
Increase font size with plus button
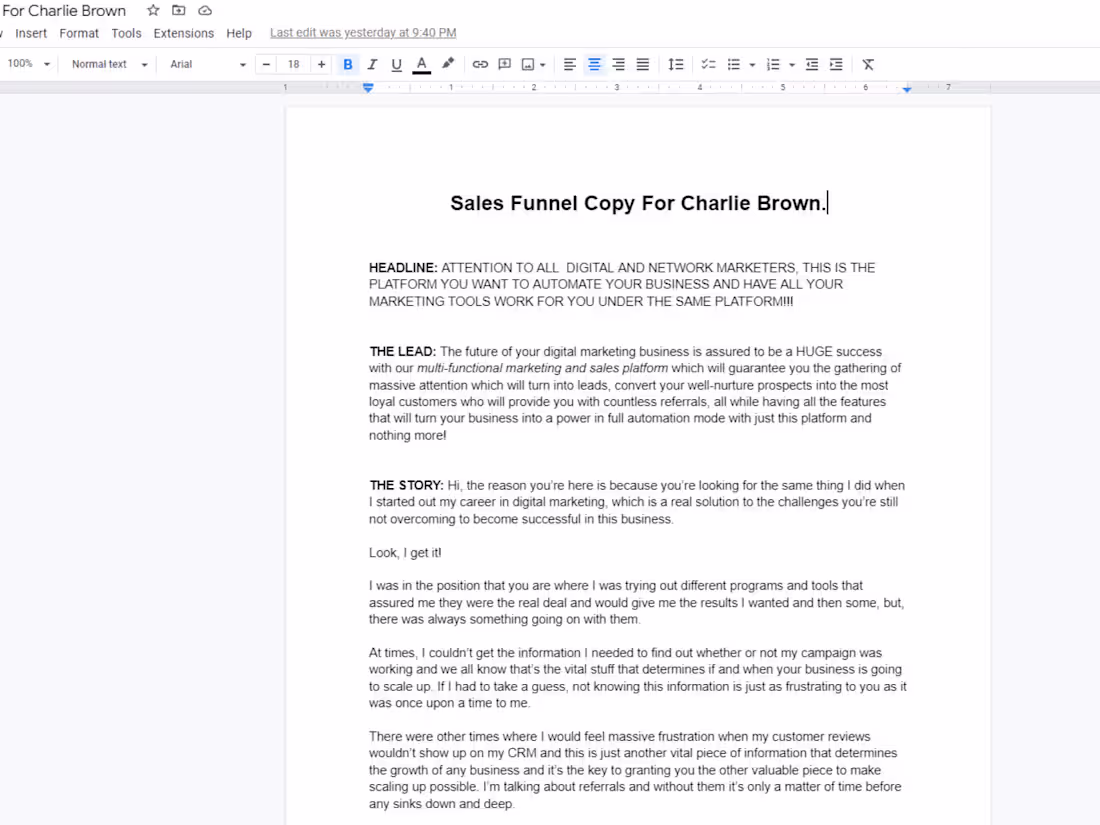pos(321,64)
